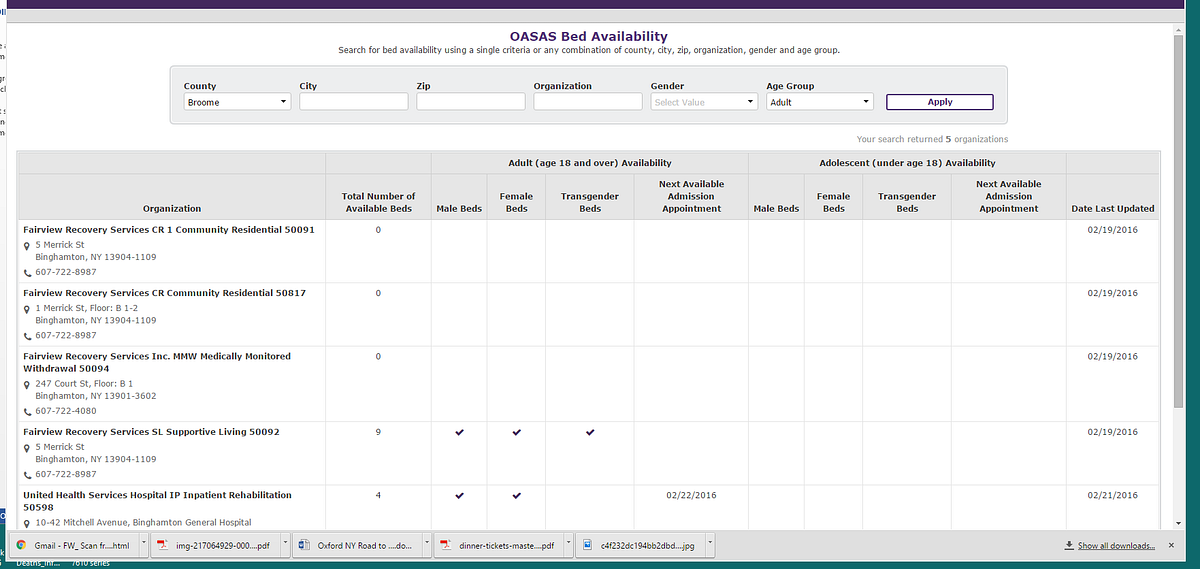Click phone icon beside 607-722-4080
1200x569 pixels.
click(x=27, y=411)
